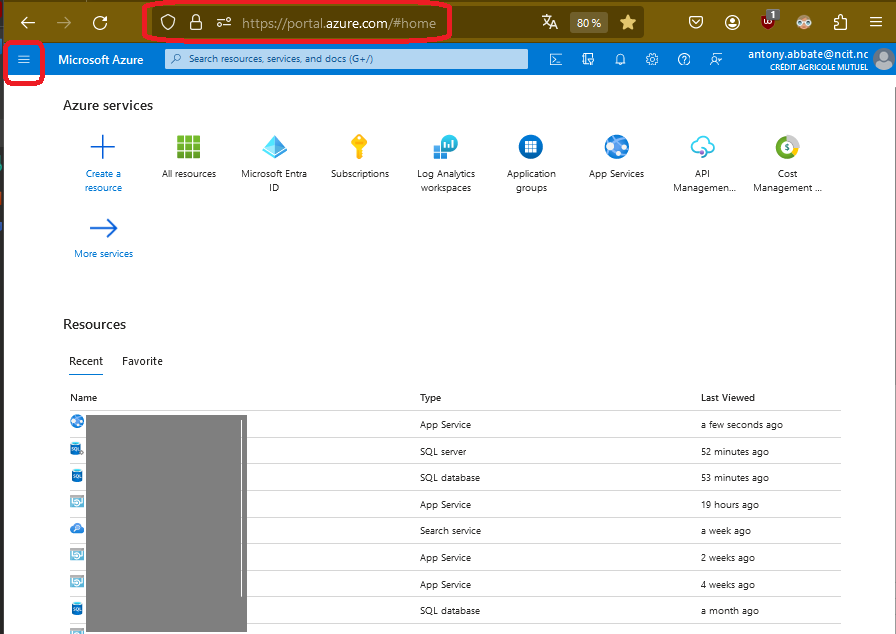Go to Subscriptions key icon

[360, 148]
